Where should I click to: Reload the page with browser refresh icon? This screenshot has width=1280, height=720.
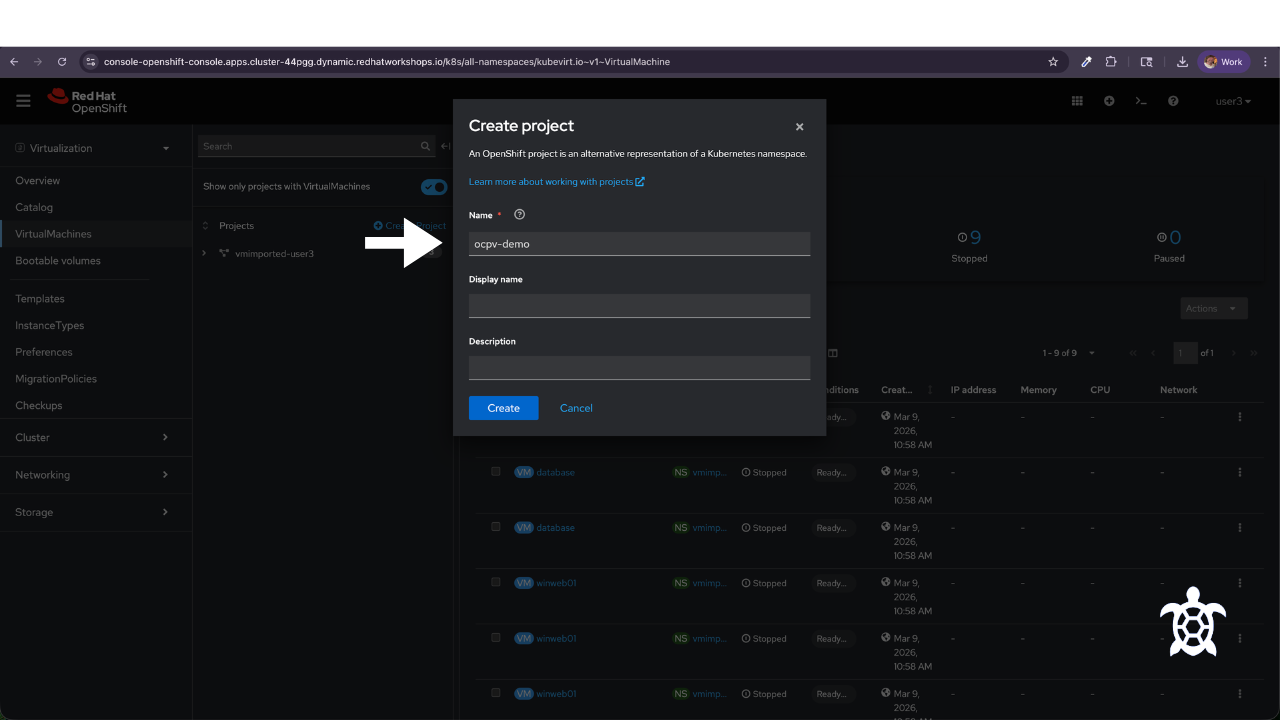(x=62, y=62)
